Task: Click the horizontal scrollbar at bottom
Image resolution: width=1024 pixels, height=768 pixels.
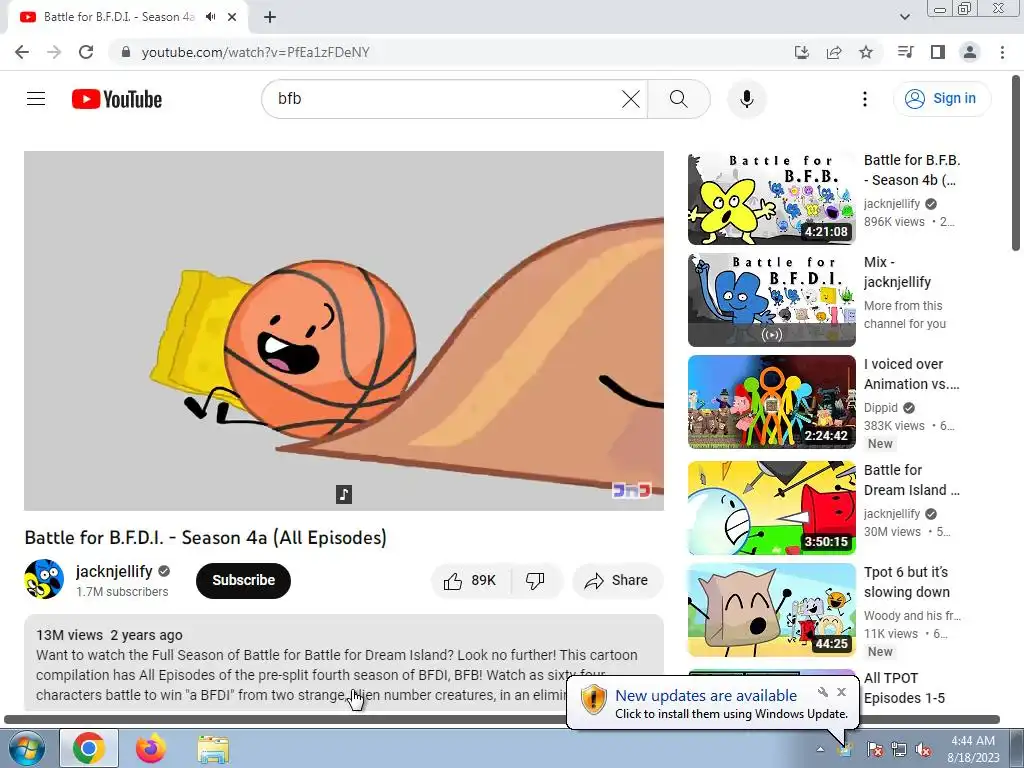Action: click(x=502, y=719)
